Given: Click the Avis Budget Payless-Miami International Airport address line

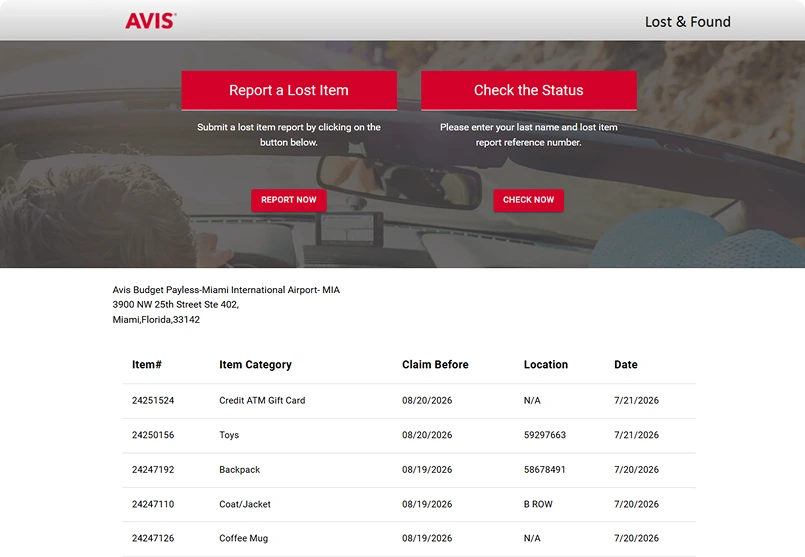Looking at the screenshot, I should pyautogui.click(x=226, y=290).
